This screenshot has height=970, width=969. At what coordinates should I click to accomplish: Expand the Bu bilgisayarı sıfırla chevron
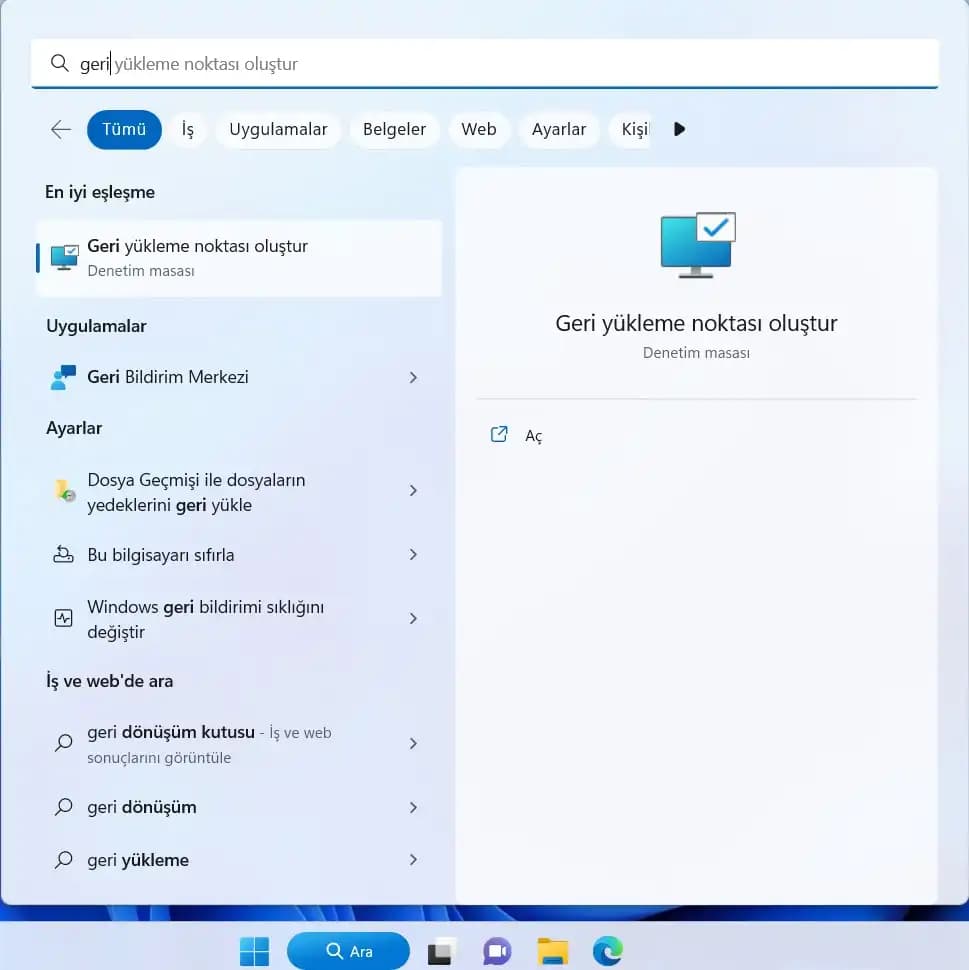point(413,555)
